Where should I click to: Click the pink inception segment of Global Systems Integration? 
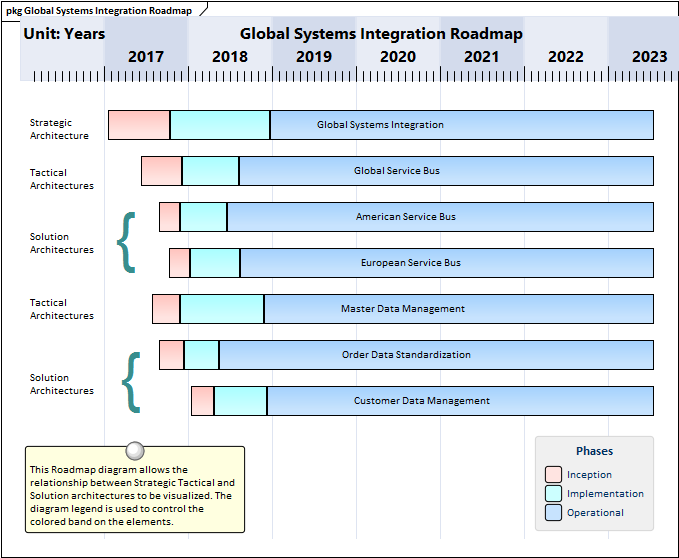(139, 125)
